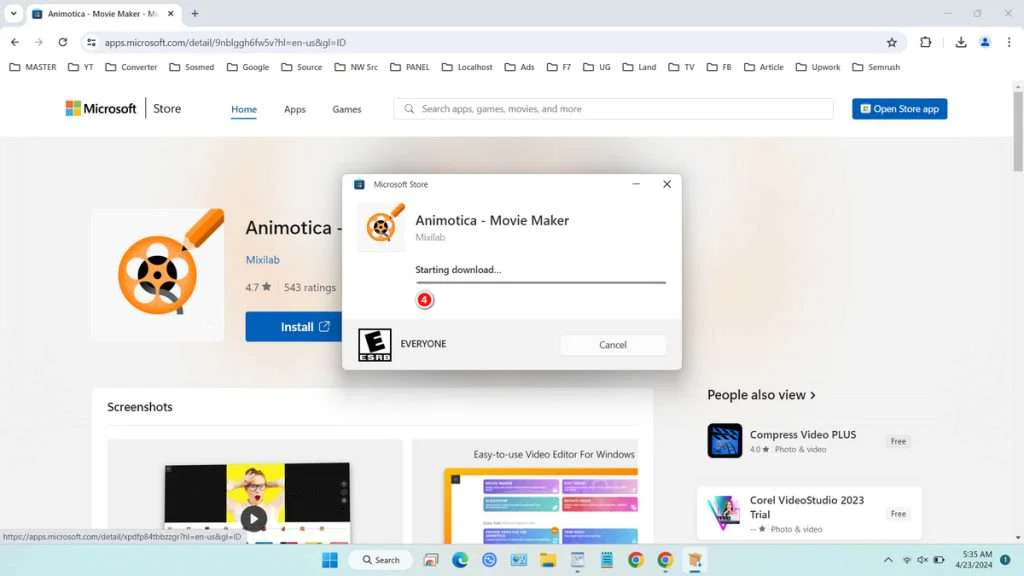The width and height of the screenshot is (1024, 576).
Task: Switch to the Apps section in the Store
Action: (294, 109)
